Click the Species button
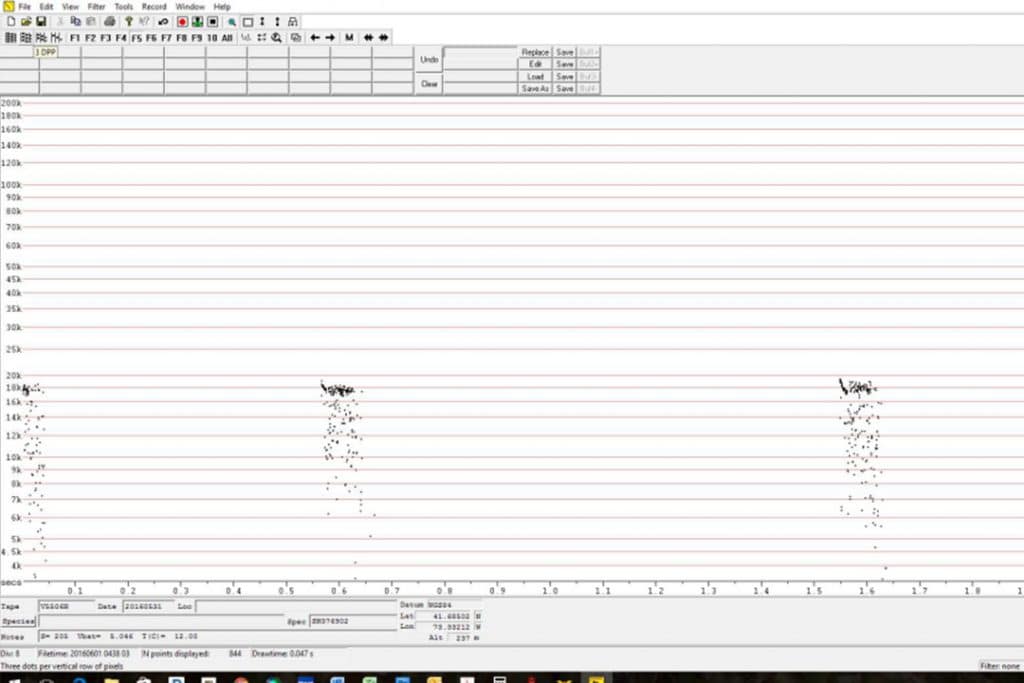 (x=18, y=622)
